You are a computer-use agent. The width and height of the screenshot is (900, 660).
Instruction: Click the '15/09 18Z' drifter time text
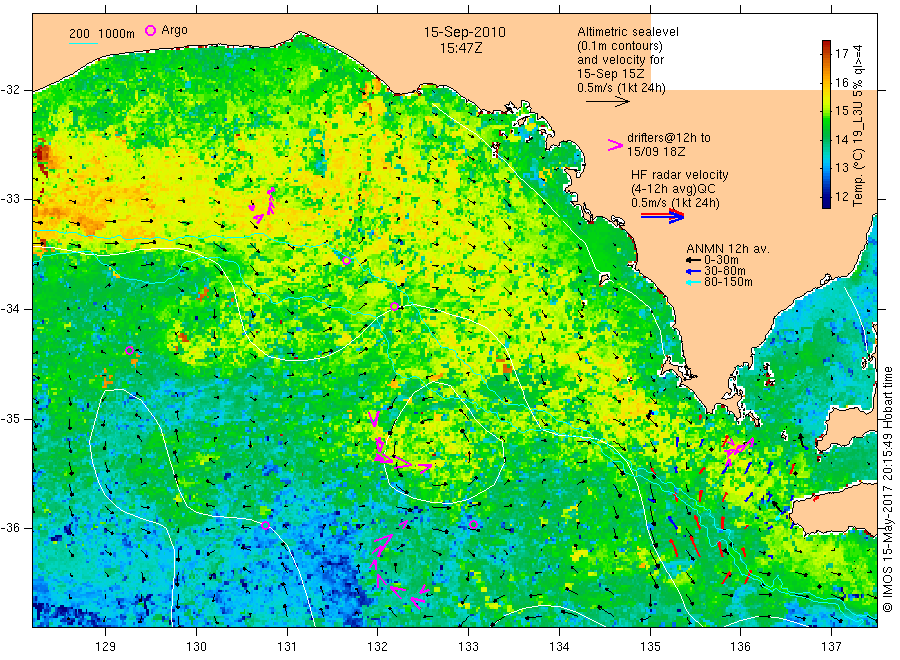[x=656, y=152]
